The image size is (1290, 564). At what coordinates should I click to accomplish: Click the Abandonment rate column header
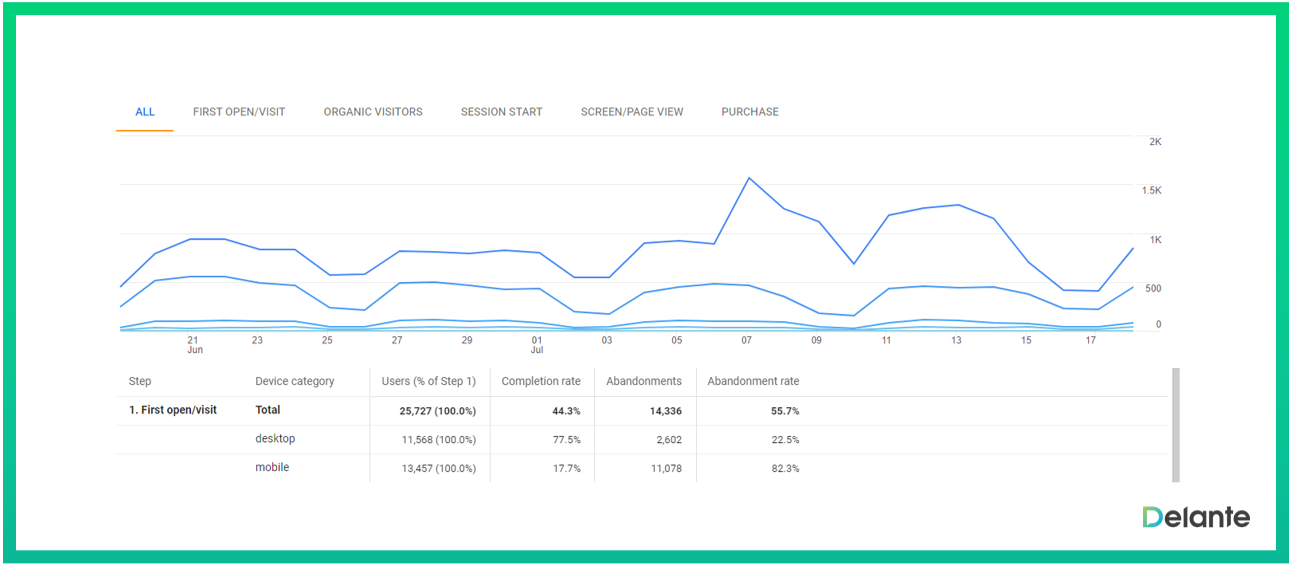pos(753,381)
